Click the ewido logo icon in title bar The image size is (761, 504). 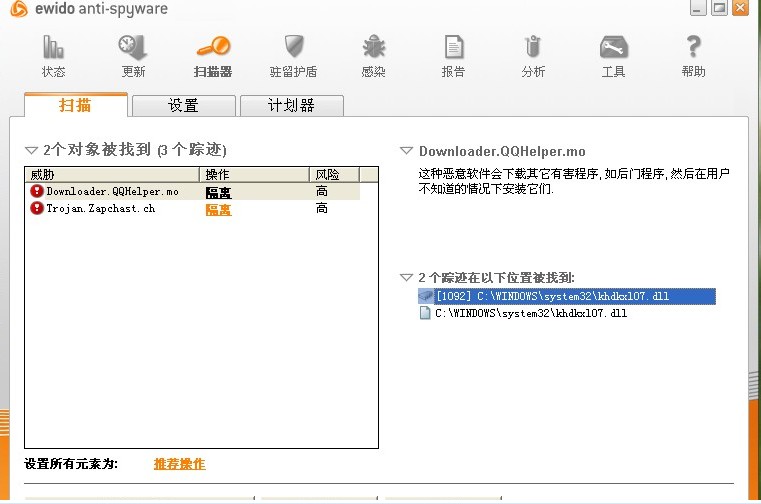coord(18,8)
